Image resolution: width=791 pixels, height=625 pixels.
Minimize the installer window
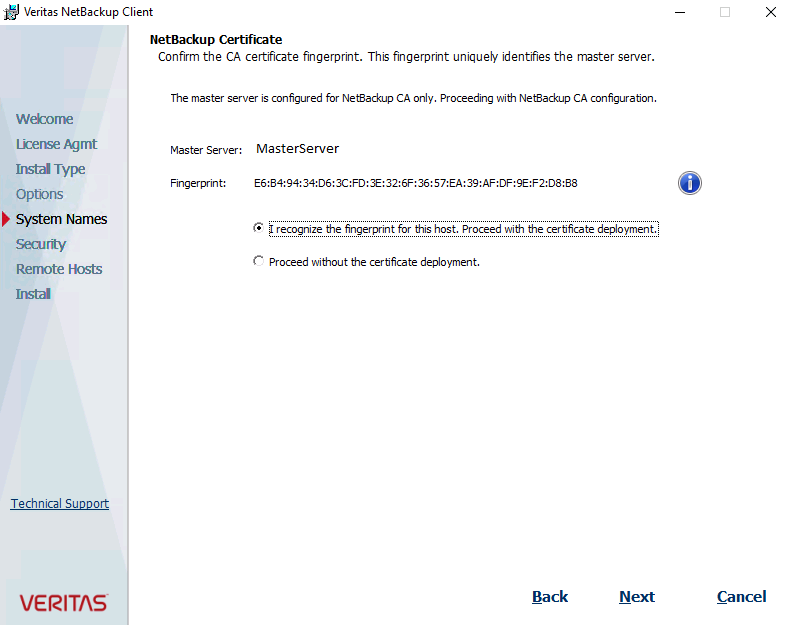[680, 12]
